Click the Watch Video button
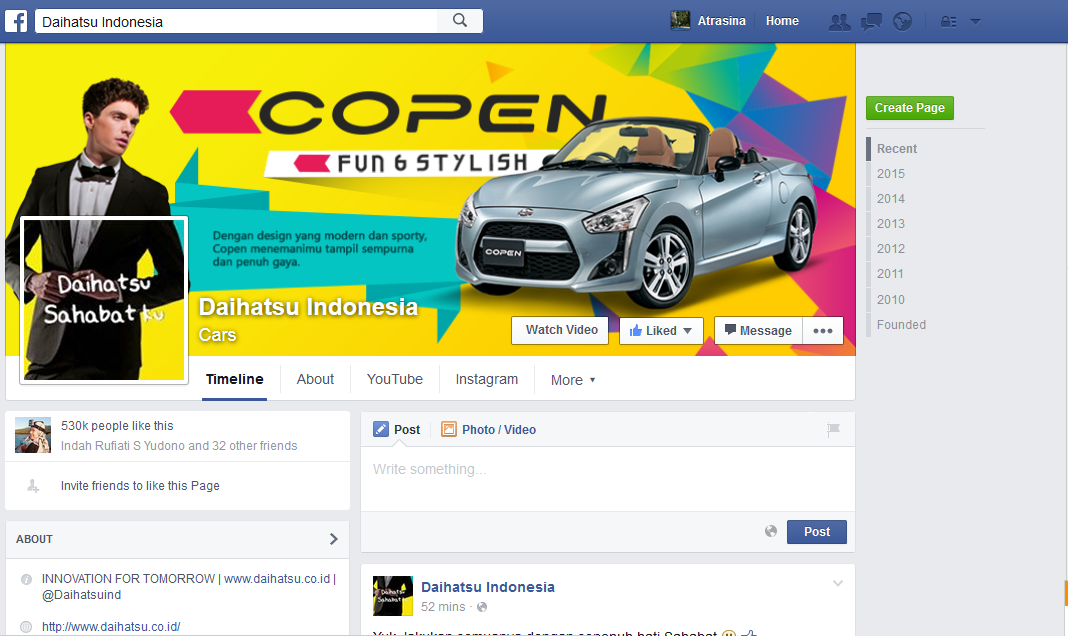The height and width of the screenshot is (636, 1068). click(x=561, y=330)
